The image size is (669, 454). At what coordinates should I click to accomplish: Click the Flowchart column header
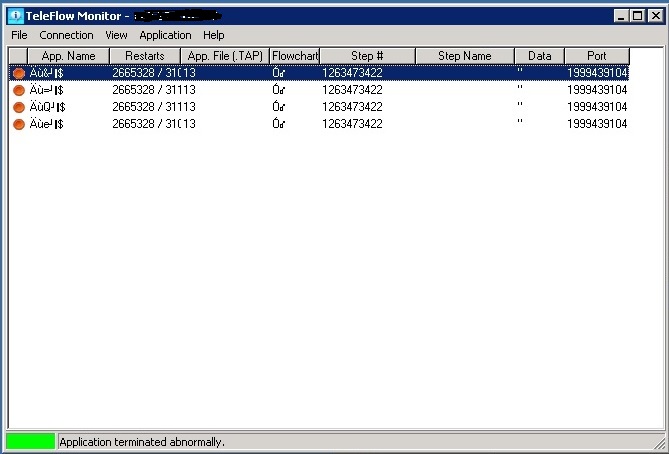click(x=295, y=56)
